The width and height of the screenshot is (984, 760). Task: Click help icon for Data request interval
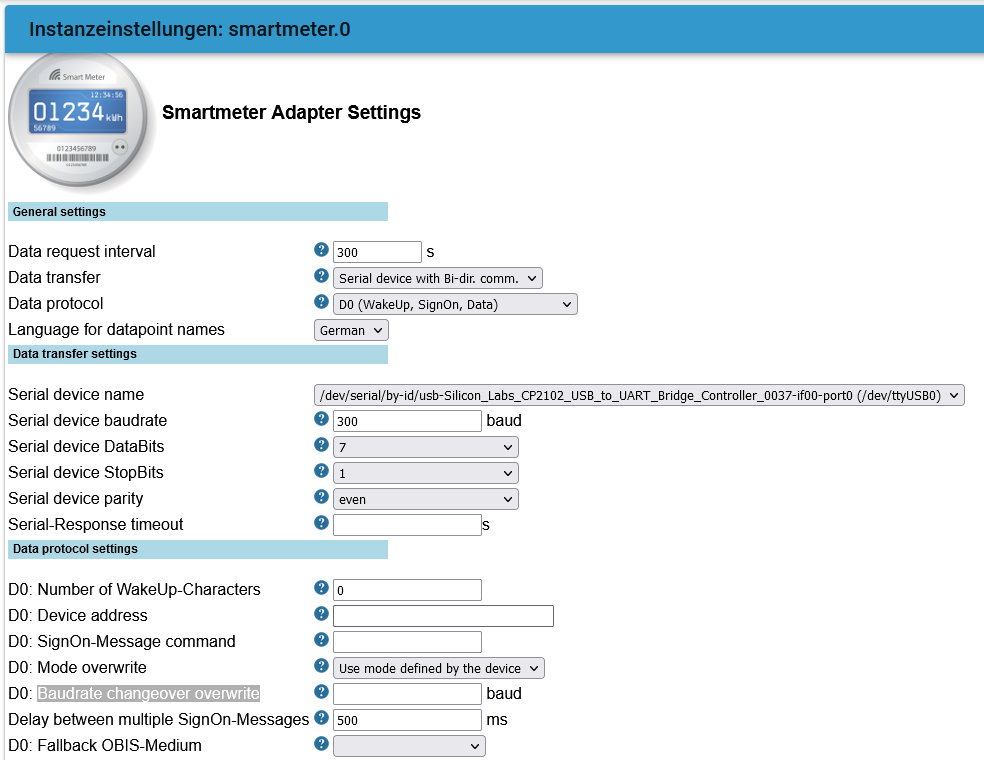tap(321, 250)
